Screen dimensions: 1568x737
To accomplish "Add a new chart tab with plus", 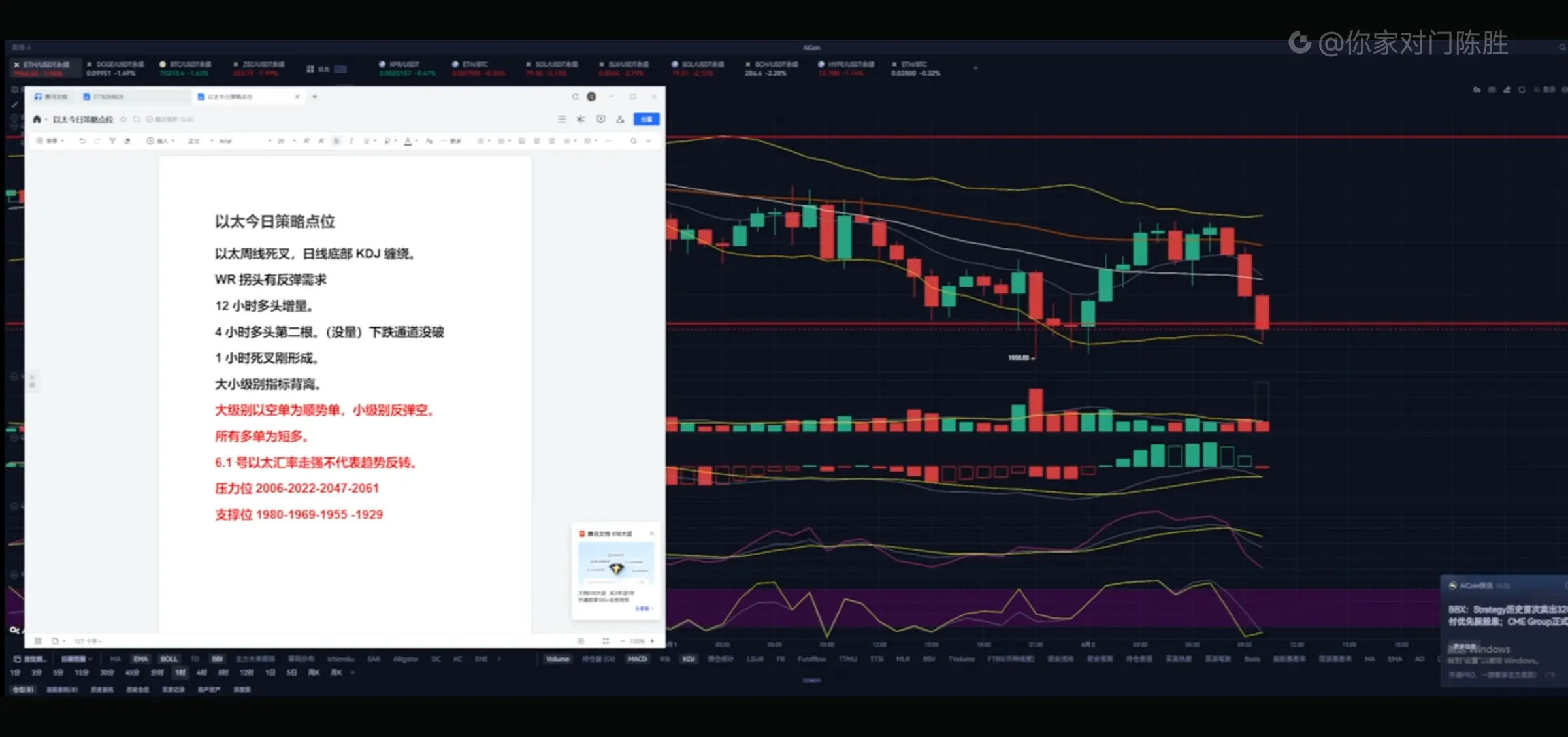I will pos(975,68).
